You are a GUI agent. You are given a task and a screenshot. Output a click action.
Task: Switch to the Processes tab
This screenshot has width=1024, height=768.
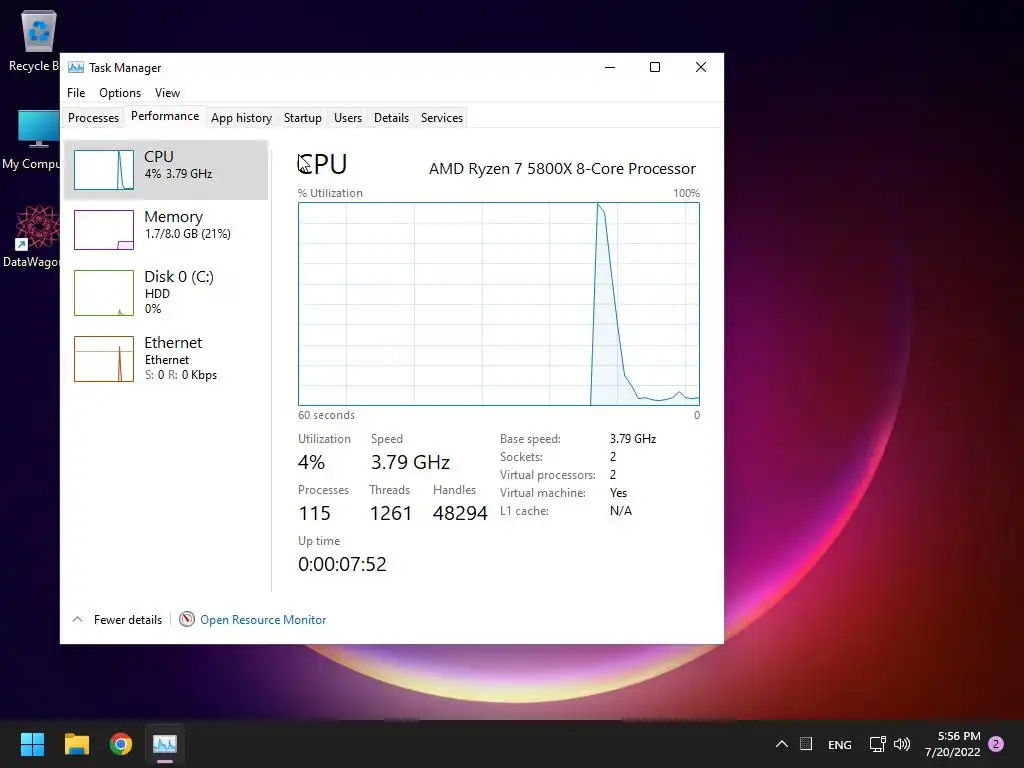coord(93,118)
